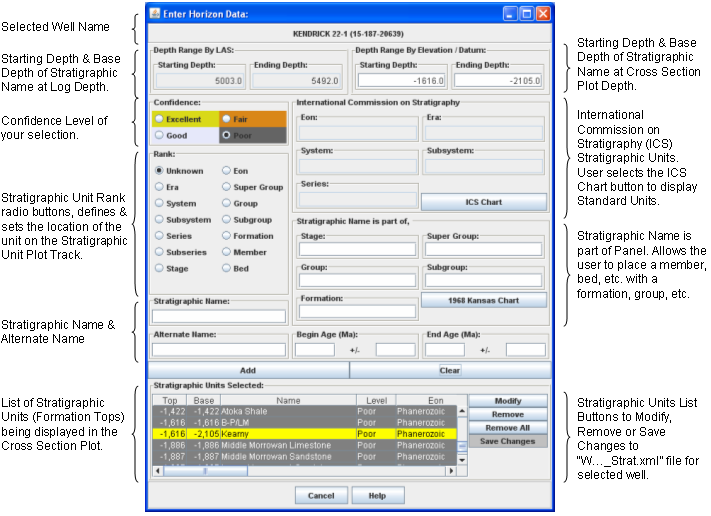Click the Era field in ICS panel
The image size is (711, 516).
pos(484,133)
